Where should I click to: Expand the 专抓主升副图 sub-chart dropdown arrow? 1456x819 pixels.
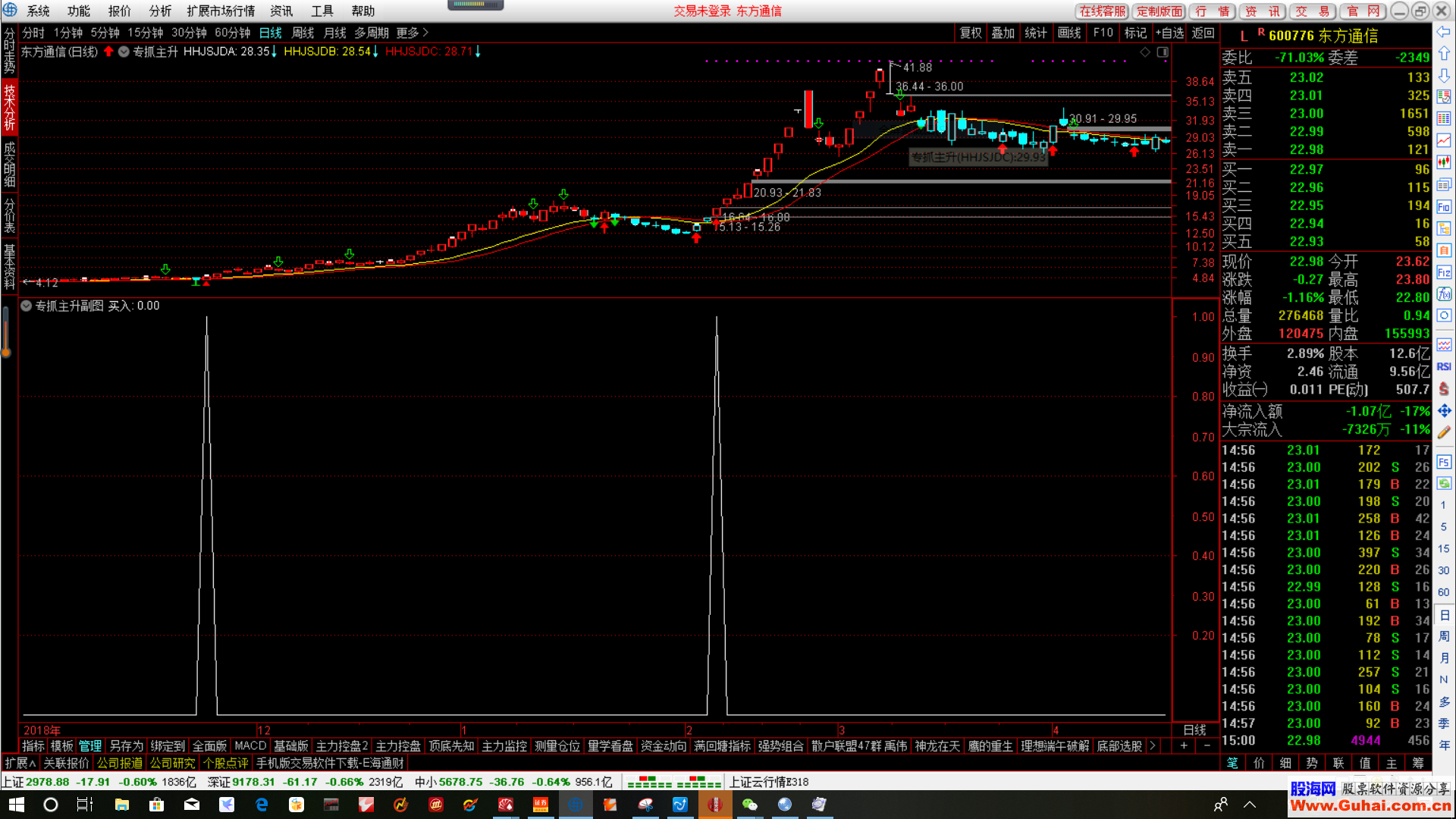click(x=27, y=306)
